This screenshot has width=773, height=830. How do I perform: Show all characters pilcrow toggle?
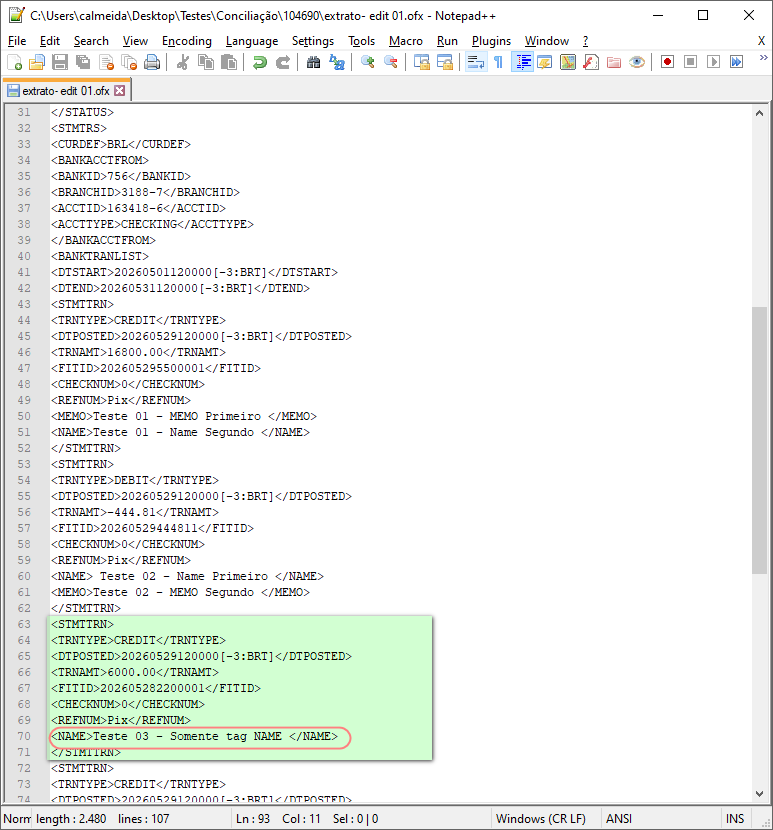498,62
